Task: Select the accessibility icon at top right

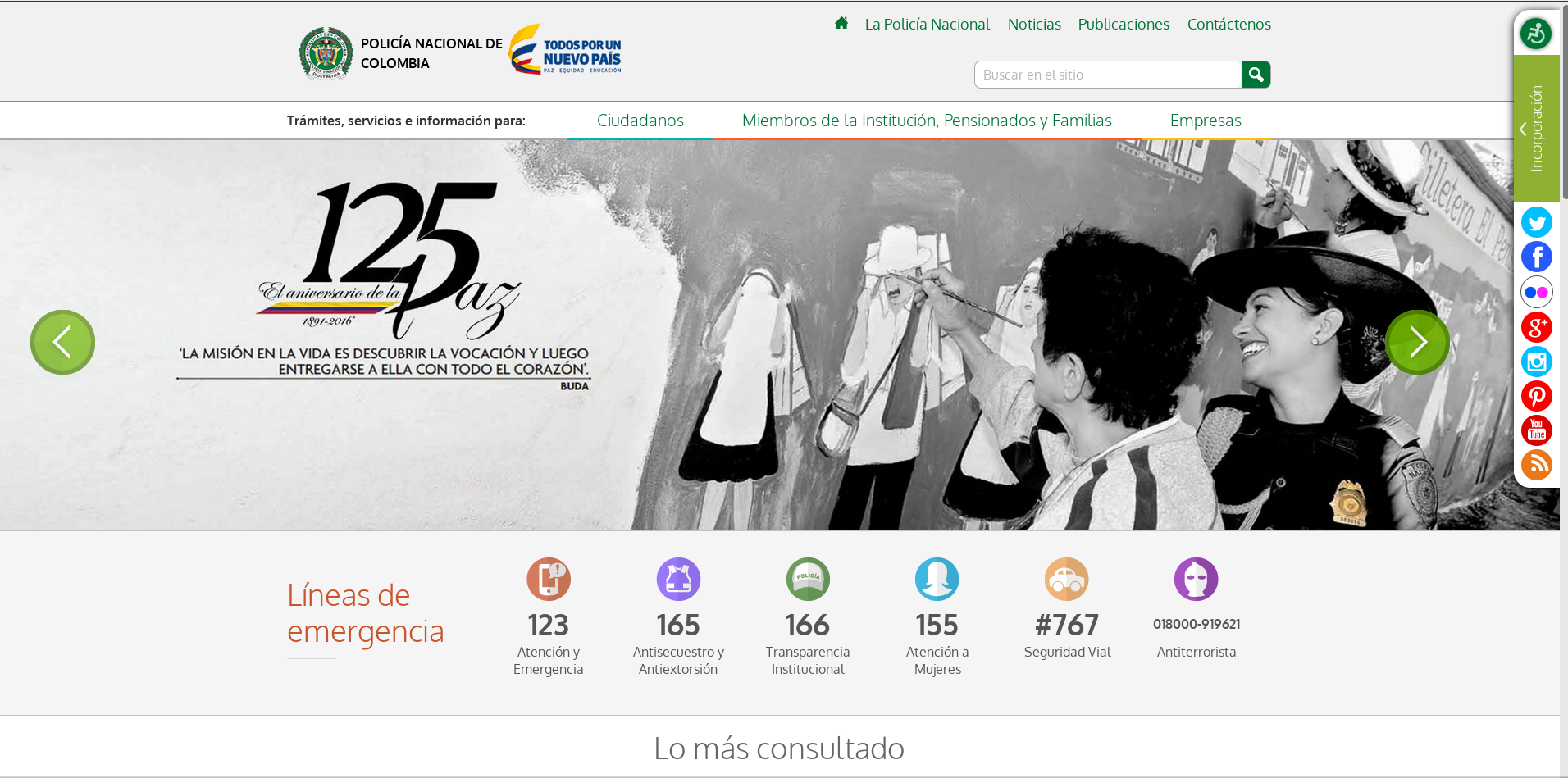Action: pyautogui.click(x=1535, y=33)
